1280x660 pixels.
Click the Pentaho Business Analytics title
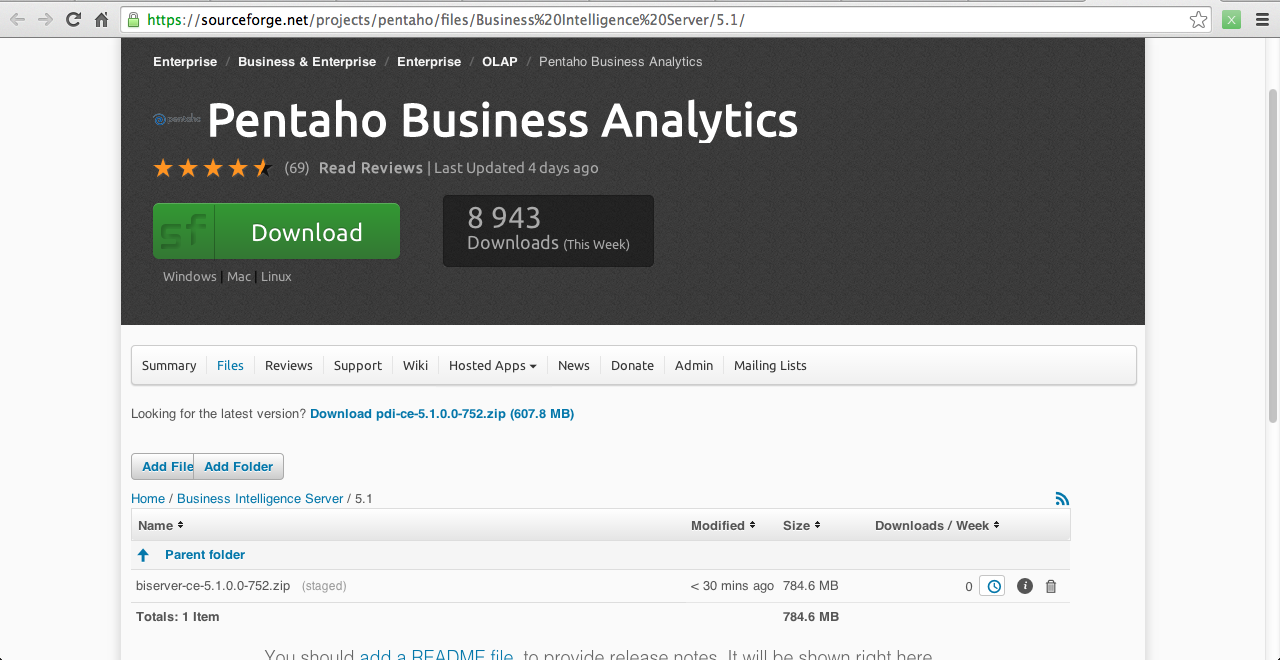pos(502,120)
